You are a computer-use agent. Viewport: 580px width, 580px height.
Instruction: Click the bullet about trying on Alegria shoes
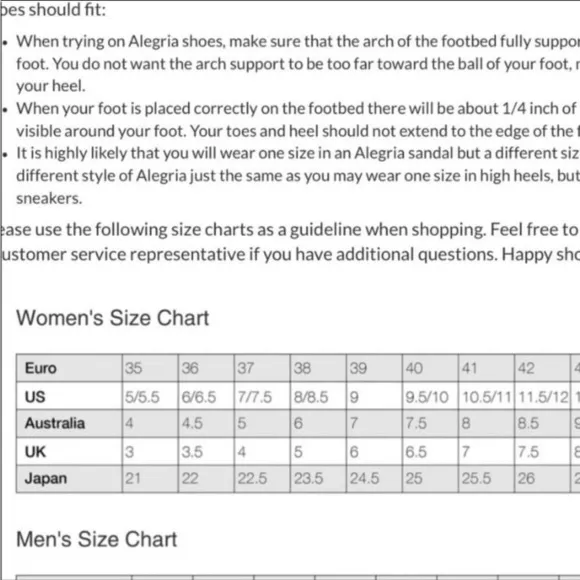[x=298, y=64]
